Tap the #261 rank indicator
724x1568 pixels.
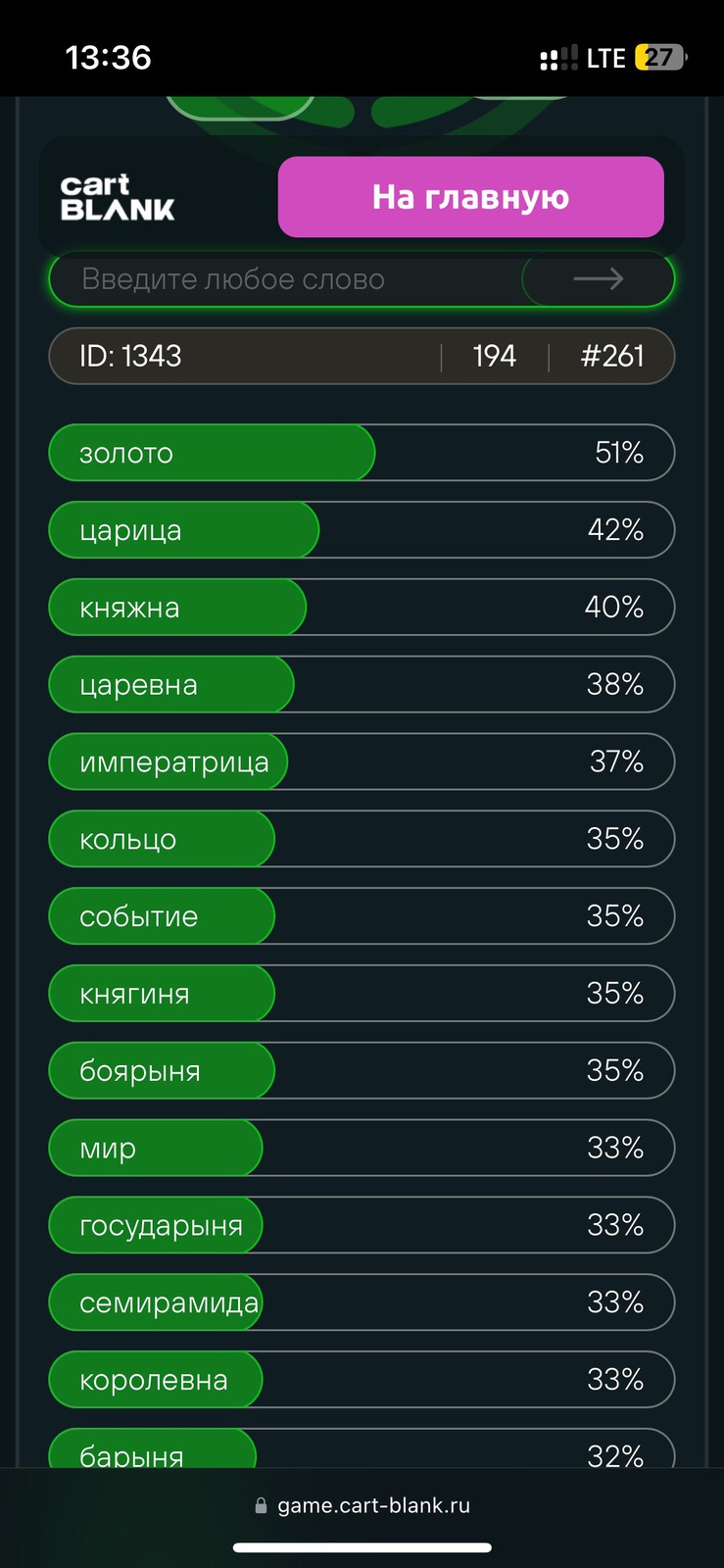612,356
